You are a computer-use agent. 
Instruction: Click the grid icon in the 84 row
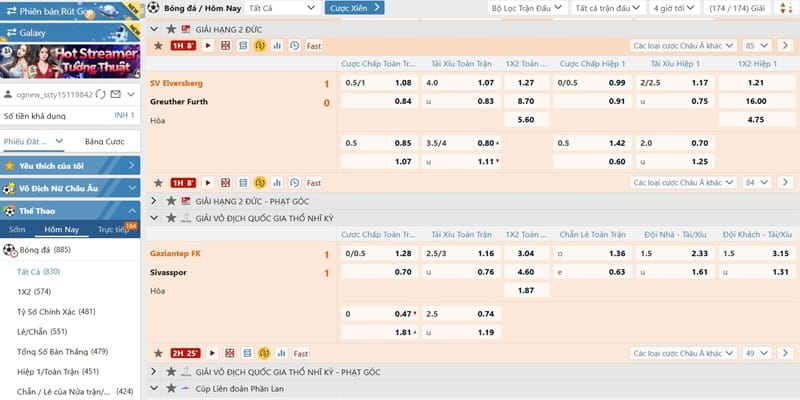226,183
